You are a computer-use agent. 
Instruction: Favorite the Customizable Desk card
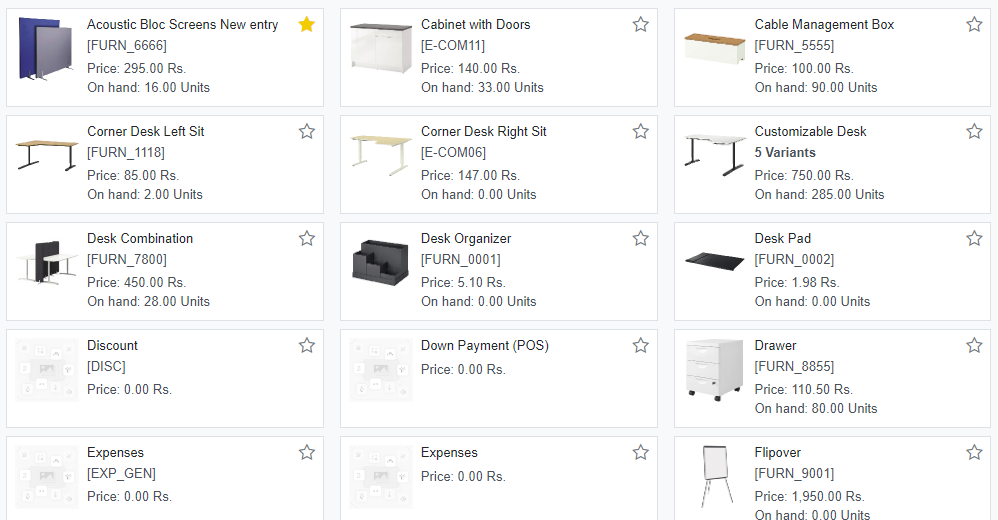tap(974, 132)
